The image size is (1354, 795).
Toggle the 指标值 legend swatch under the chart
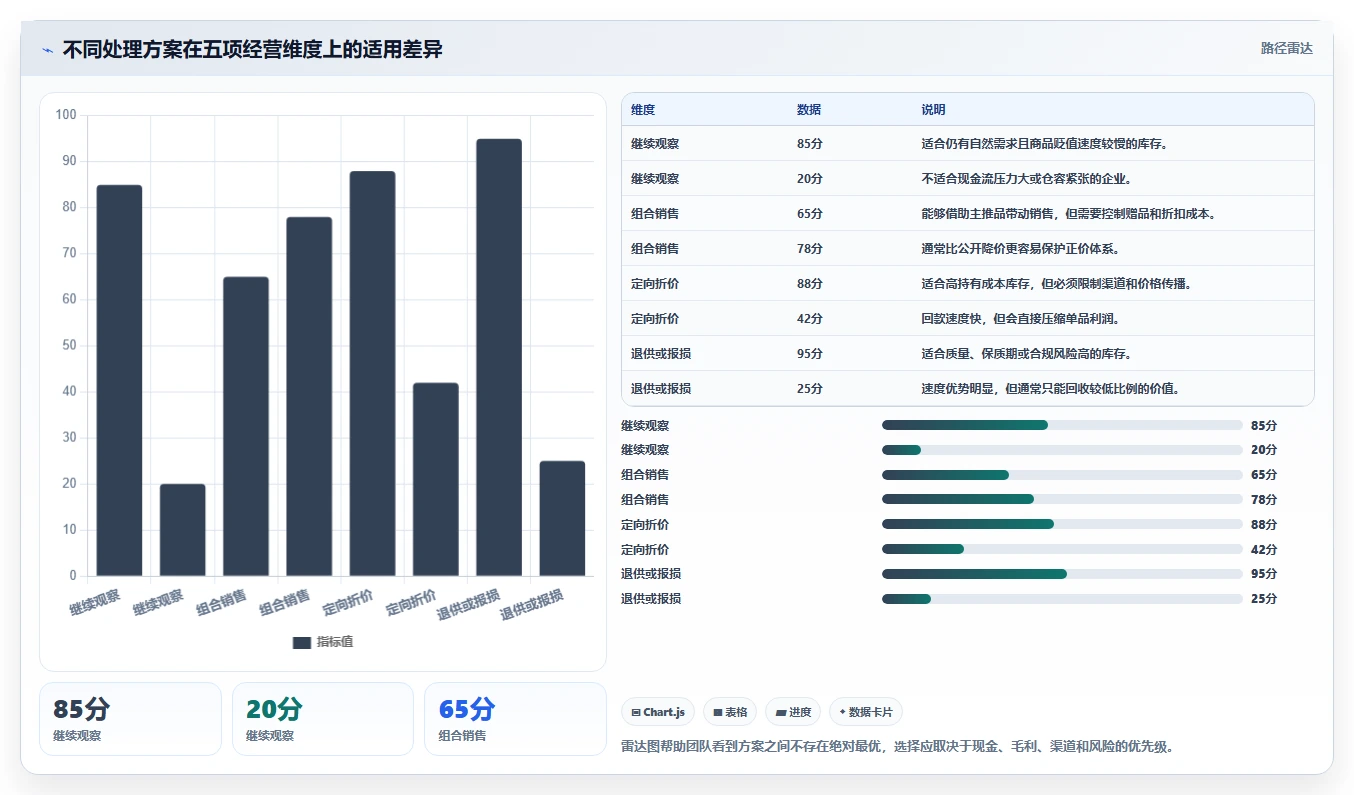(x=302, y=642)
